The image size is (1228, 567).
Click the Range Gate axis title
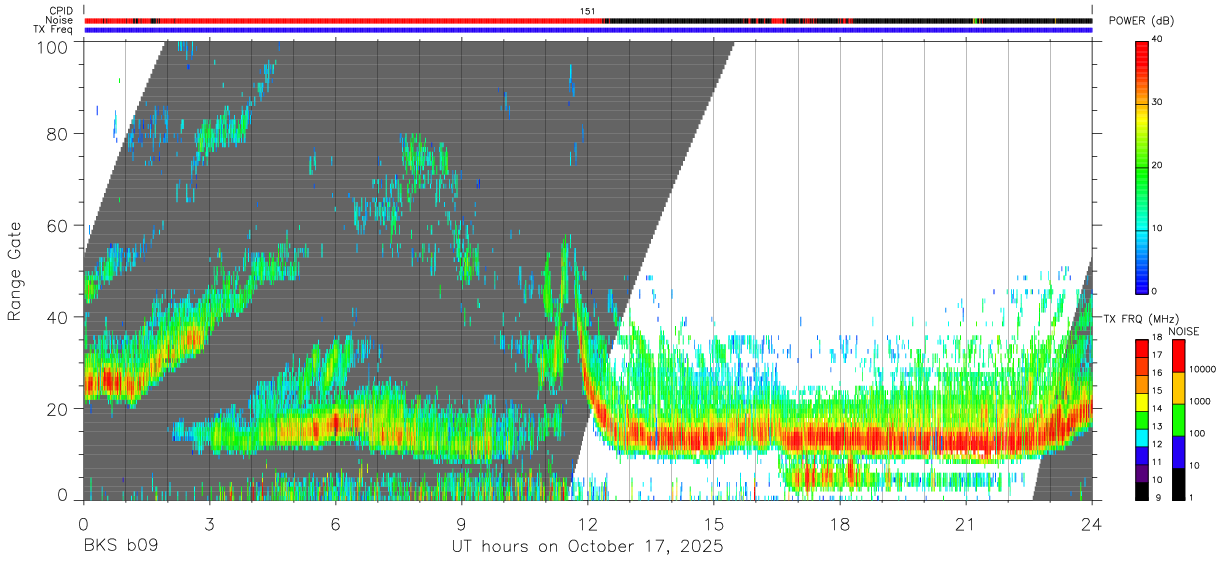15,271
